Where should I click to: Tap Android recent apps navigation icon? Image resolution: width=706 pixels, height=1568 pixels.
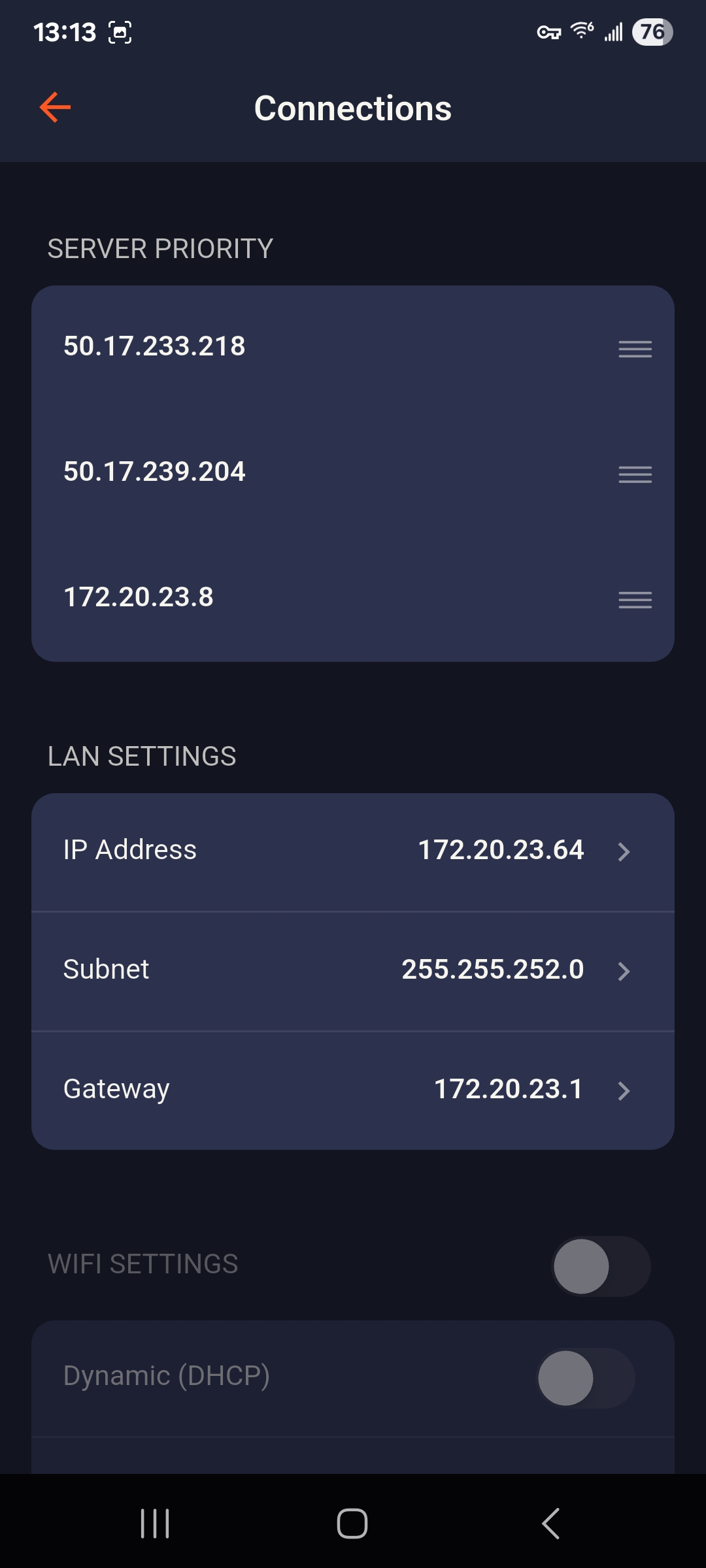pos(155,1524)
